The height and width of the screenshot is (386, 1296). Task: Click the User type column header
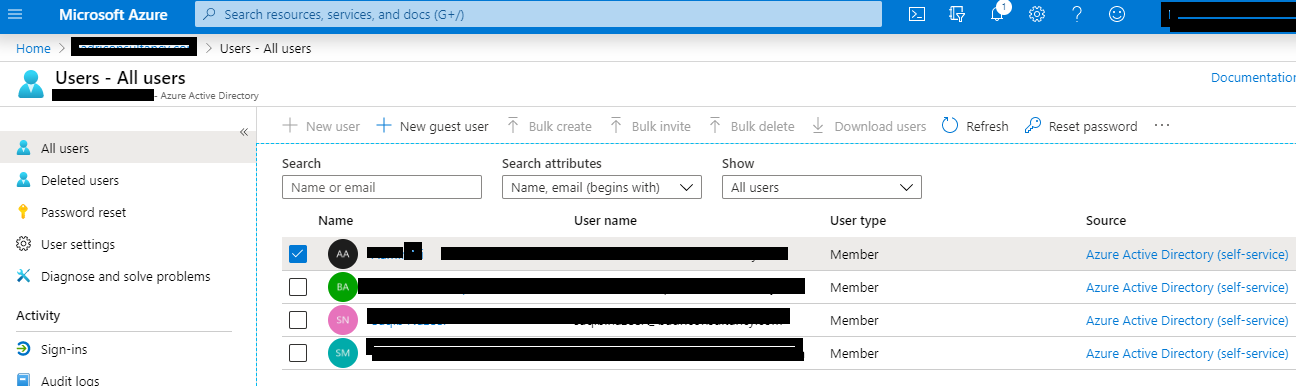858,220
